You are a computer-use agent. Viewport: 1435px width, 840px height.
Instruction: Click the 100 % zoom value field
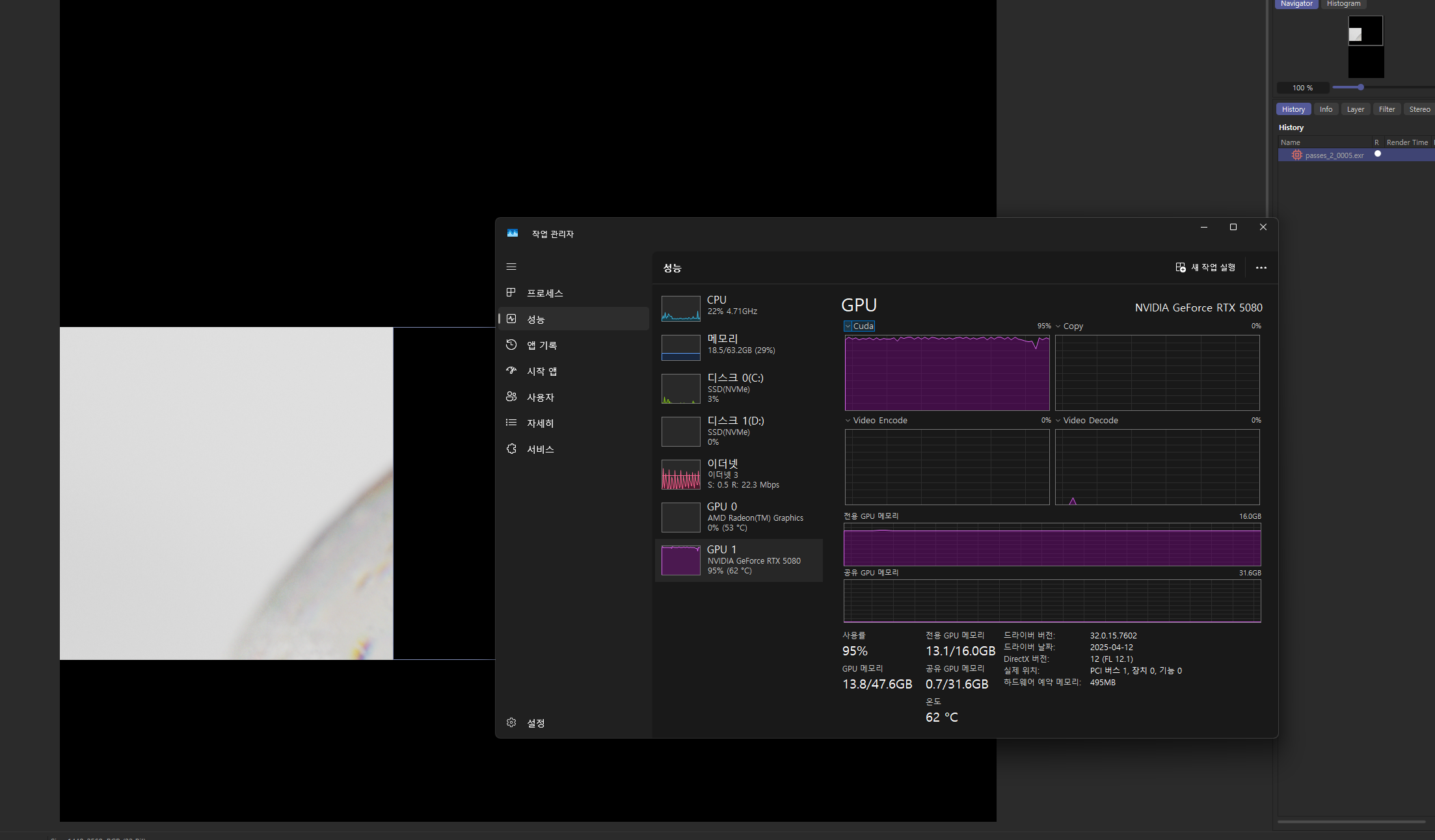pyautogui.click(x=1302, y=88)
